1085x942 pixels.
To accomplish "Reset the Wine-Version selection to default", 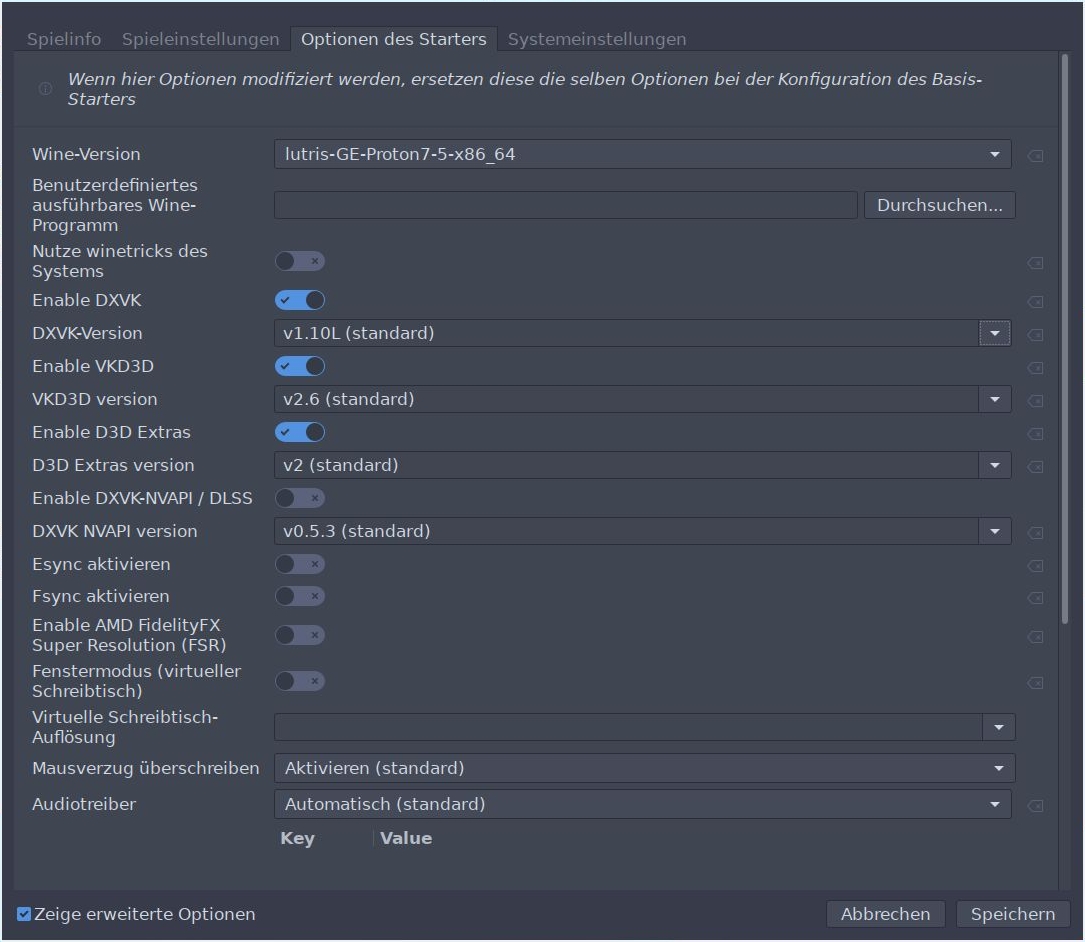I will tap(1036, 155).
